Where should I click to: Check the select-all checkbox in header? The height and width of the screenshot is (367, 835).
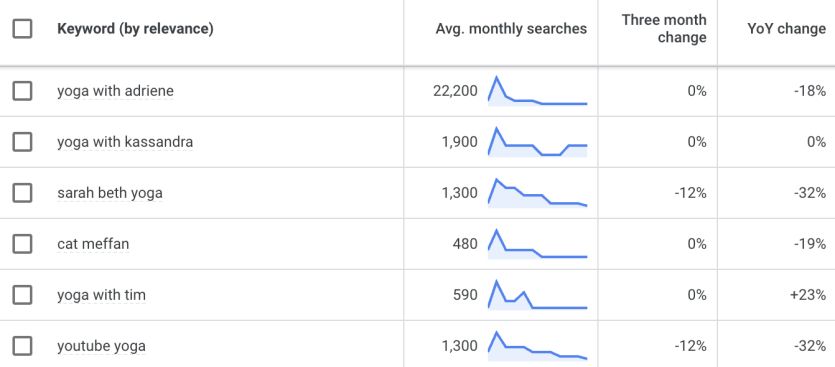22,29
